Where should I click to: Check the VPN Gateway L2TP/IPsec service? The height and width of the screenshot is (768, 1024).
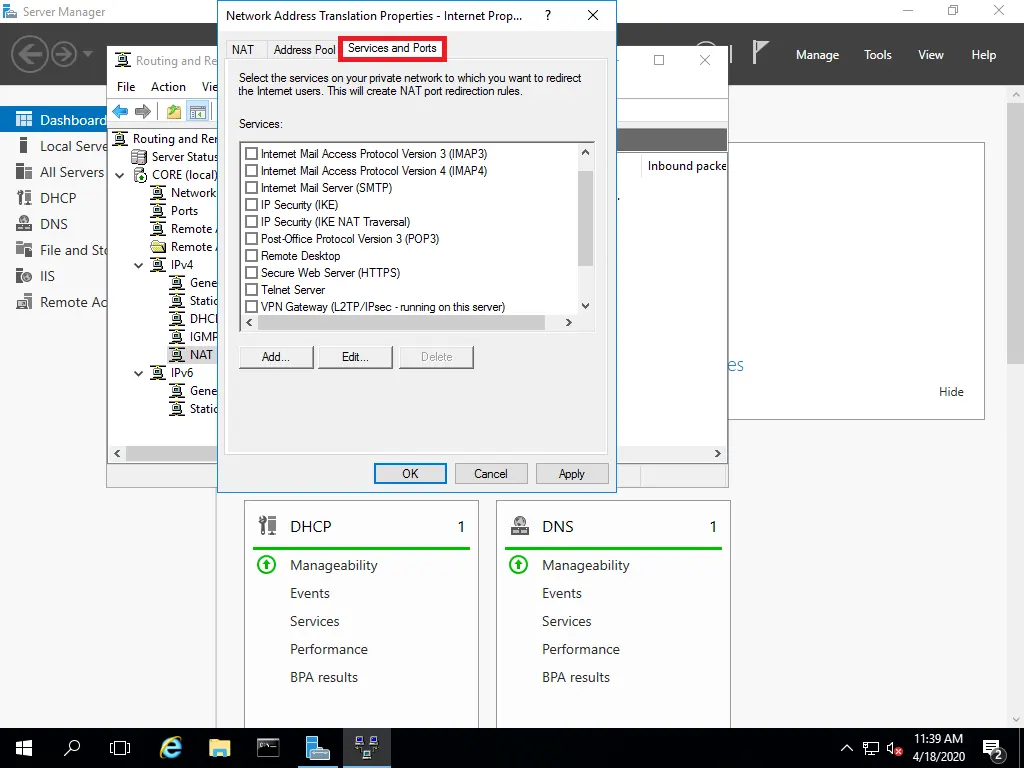click(251, 306)
